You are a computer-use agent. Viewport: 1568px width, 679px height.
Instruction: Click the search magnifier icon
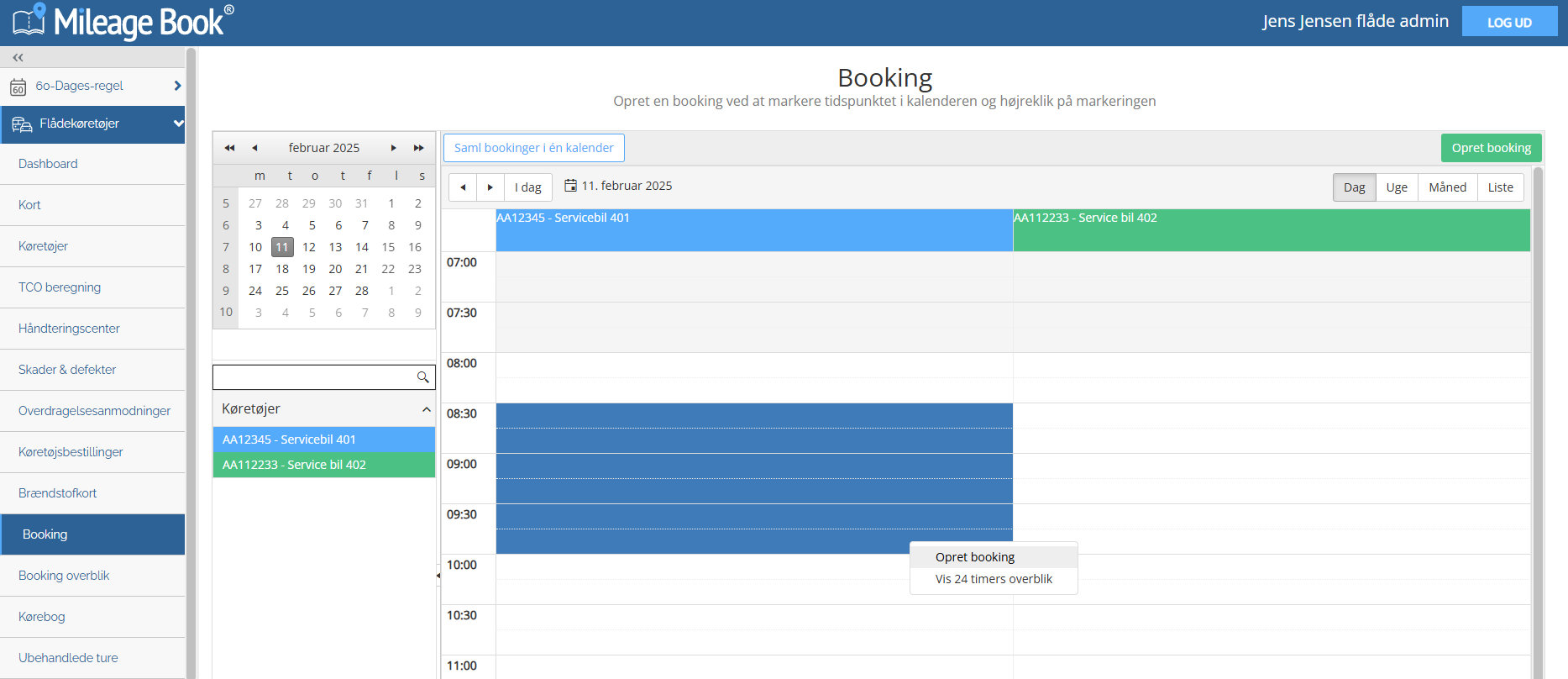click(423, 377)
